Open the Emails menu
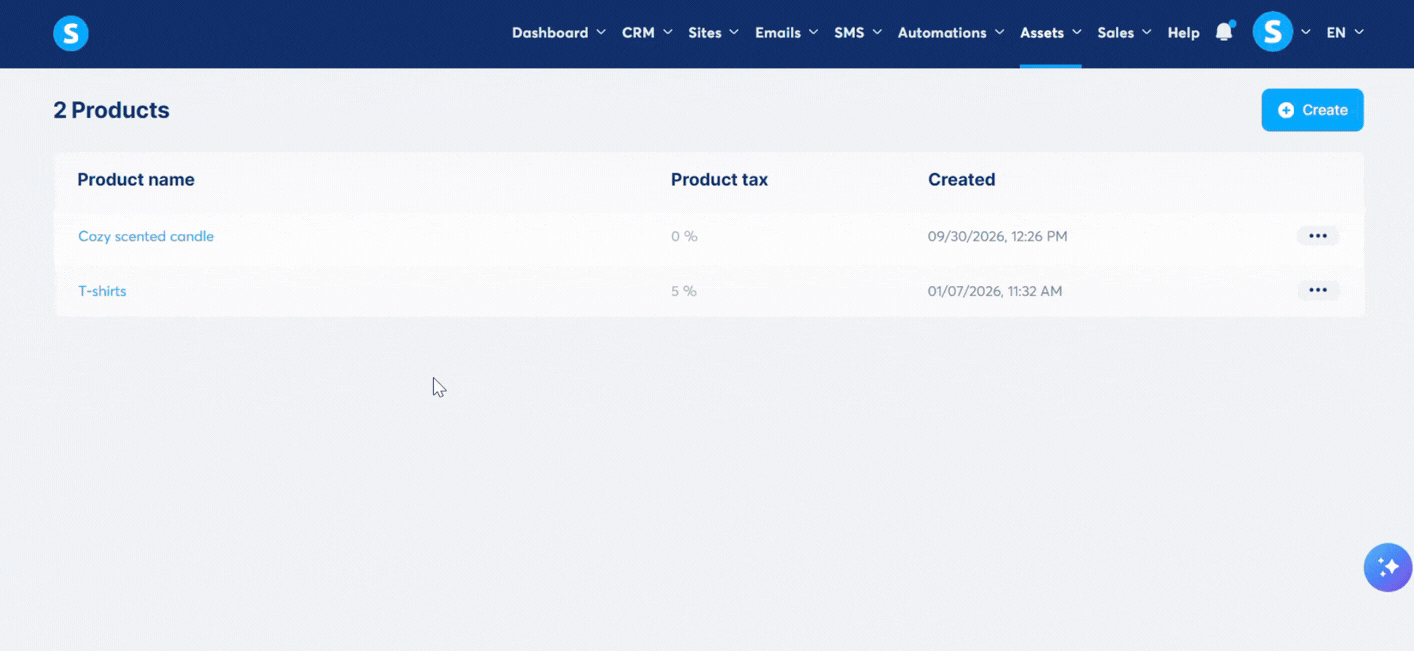The width and height of the screenshot is (1414, 651). (787, 33)
